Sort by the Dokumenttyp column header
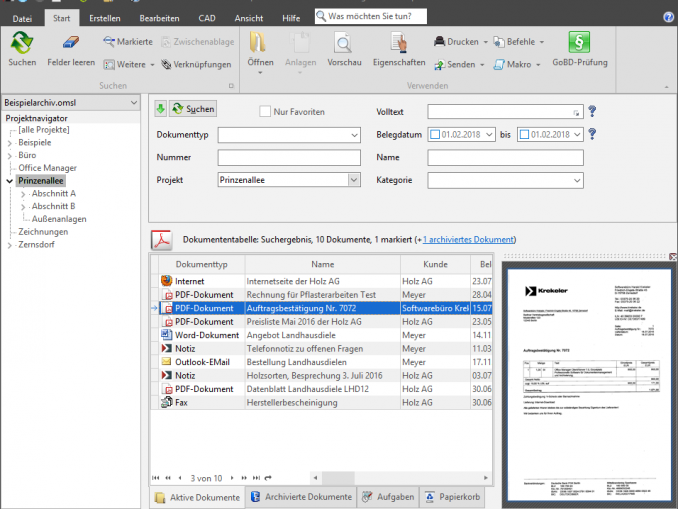The image size is (678, 509). pyautogui.click(x=201, y=264)
